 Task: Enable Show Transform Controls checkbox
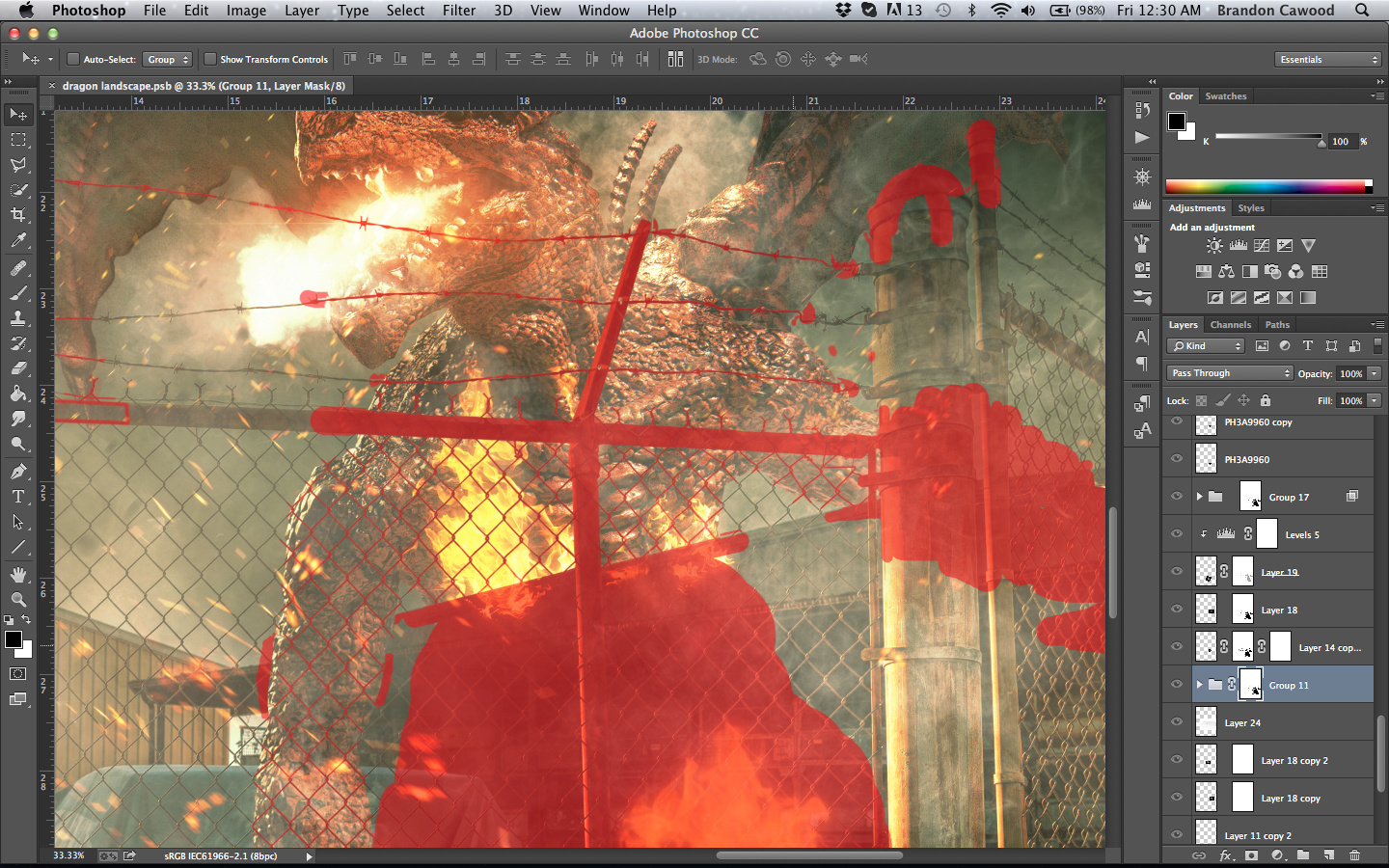209,59
